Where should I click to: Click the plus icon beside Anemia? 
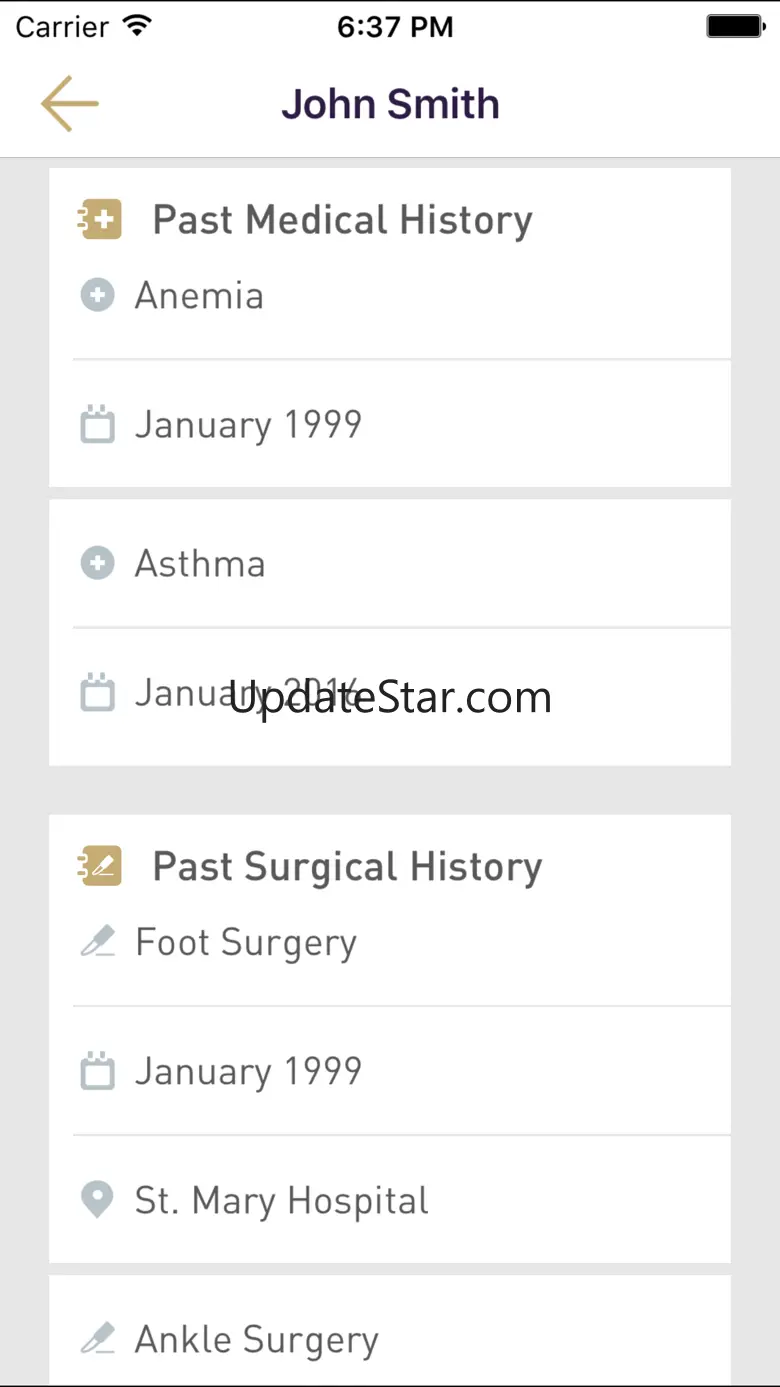tap(97, 296)
